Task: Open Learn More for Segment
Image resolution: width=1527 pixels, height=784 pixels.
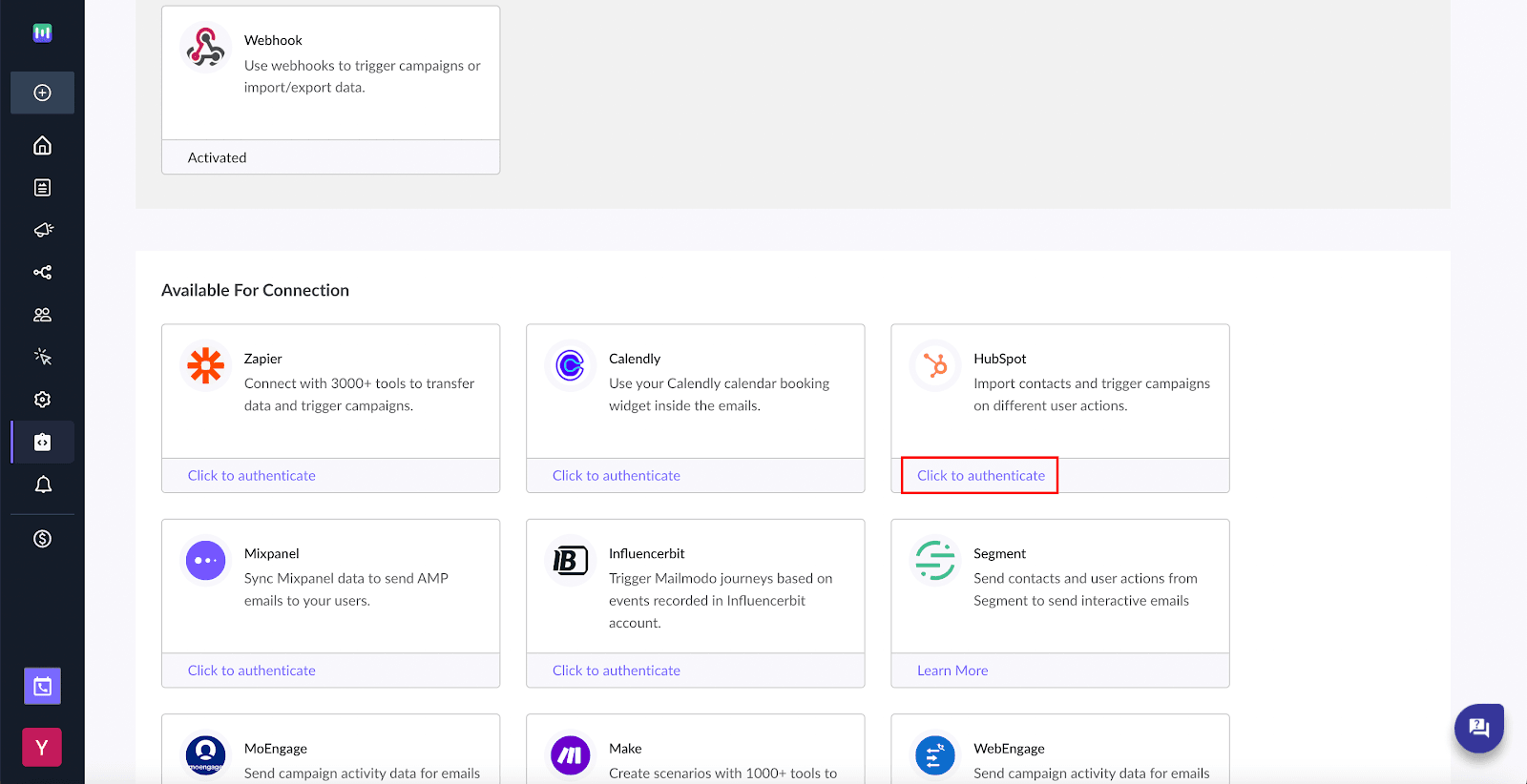Action: point(952,671)
